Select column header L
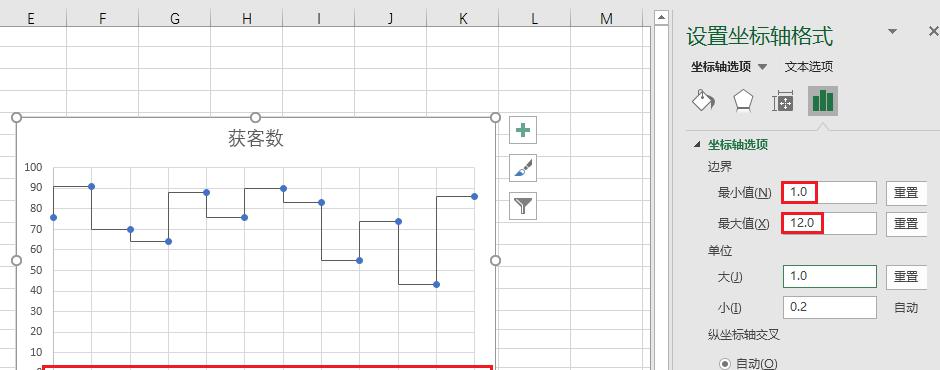The height and width of the screenshot is (370, 940). pos(534,19)
